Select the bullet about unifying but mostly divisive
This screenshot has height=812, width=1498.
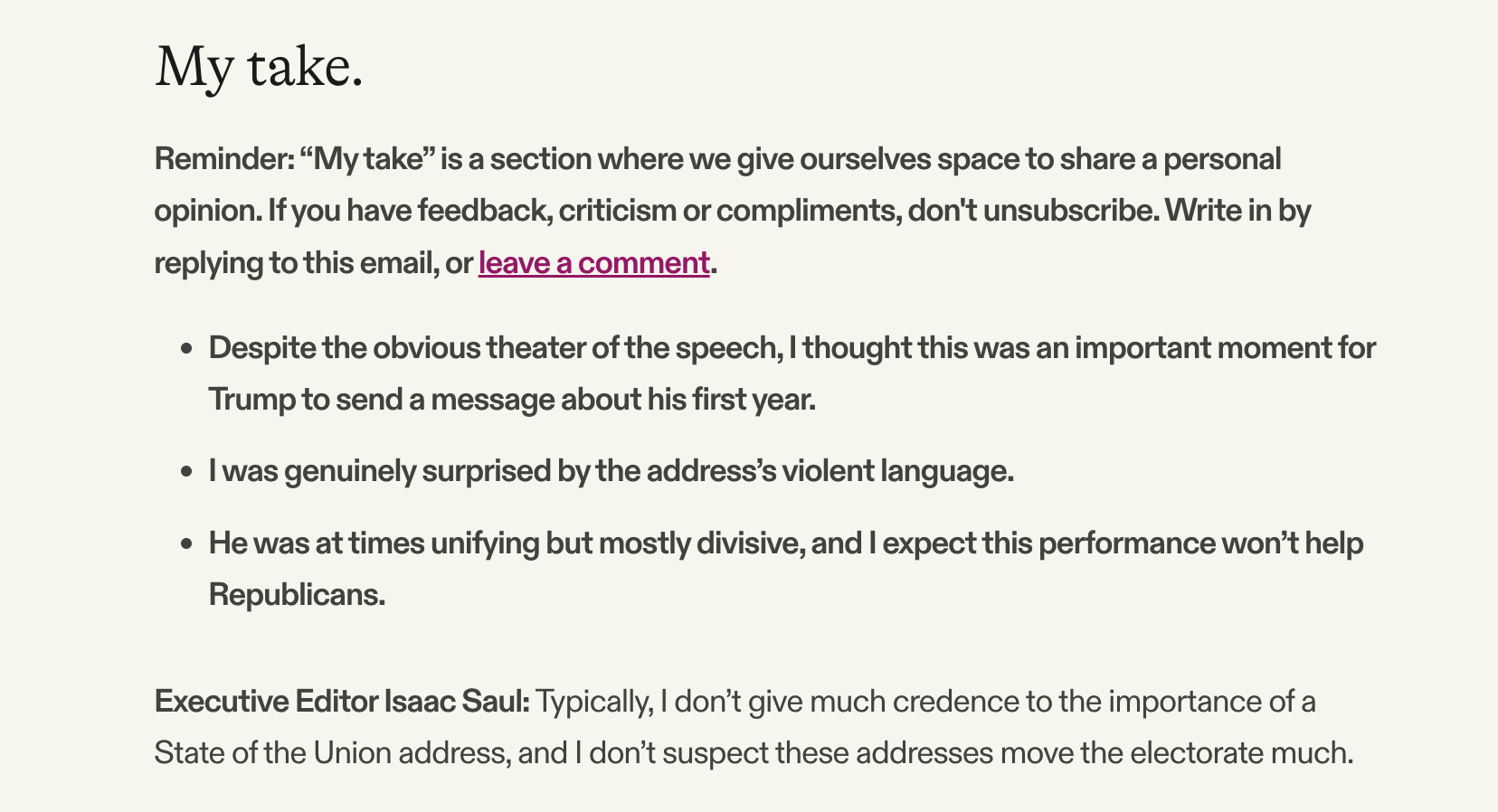[786, 569]
